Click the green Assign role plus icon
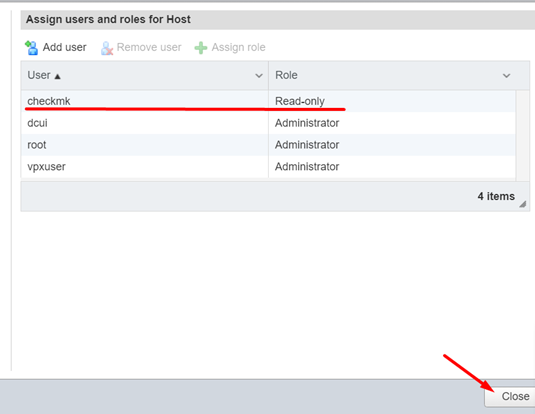 (x=201, y=48)
